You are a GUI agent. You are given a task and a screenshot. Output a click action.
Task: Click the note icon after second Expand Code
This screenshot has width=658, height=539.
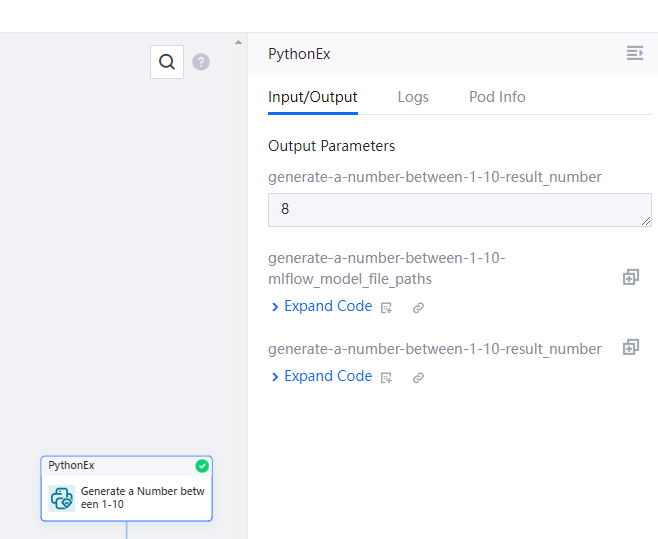click(387, 378)
